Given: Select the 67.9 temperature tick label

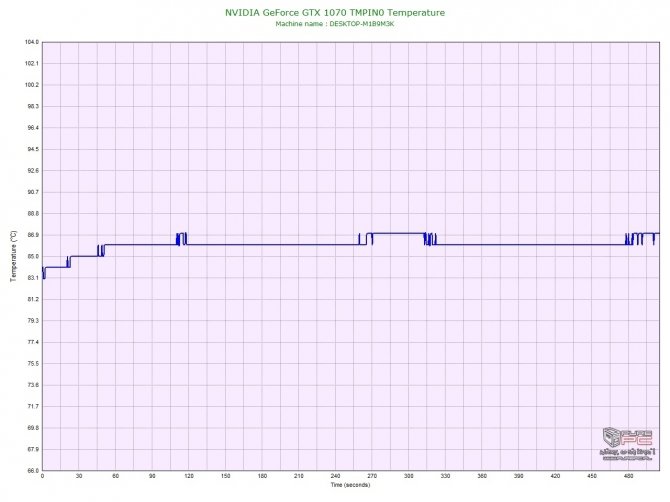Looking at the screenshot, I should 33,449.
